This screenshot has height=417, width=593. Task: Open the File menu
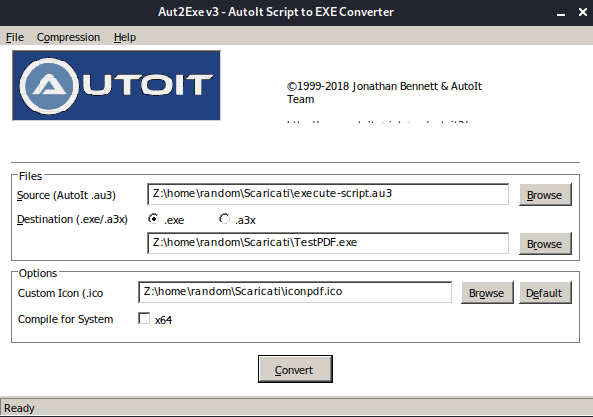(x=15, y=37)
